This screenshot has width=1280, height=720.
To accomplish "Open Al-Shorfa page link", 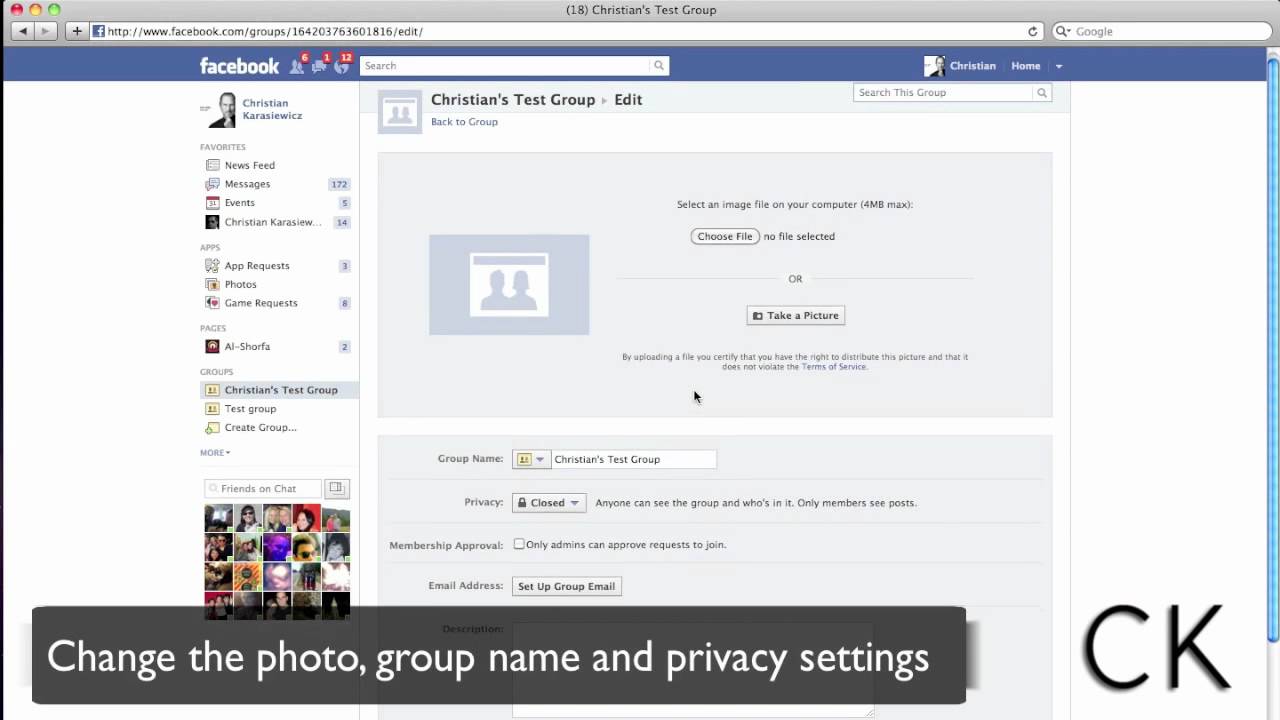I will 247,346.
